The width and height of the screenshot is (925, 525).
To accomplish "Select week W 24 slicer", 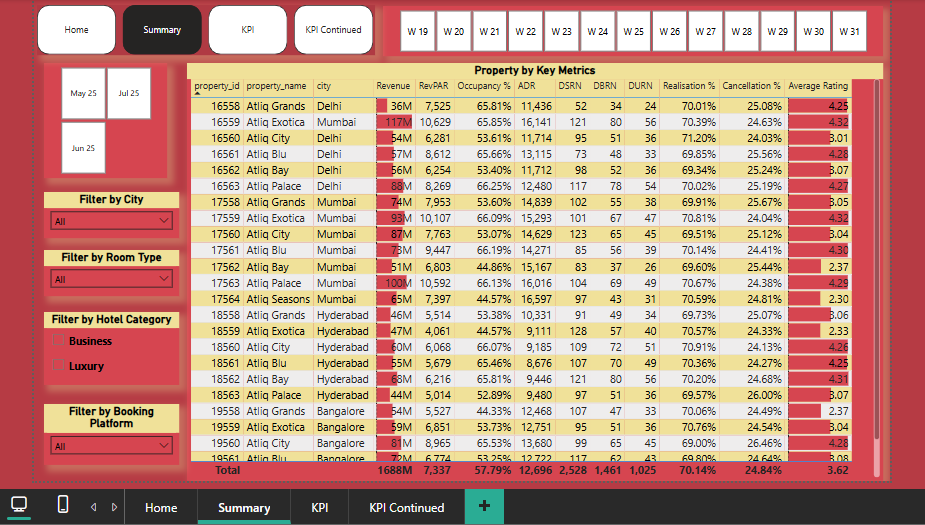I will coord(598,31).
